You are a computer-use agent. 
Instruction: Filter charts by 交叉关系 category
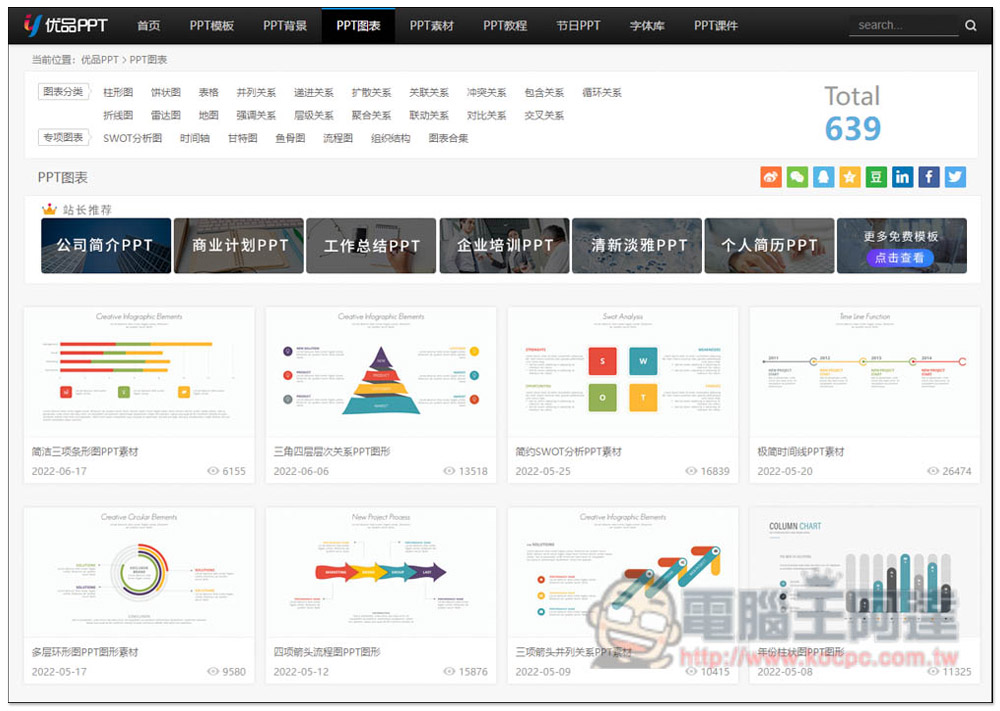[544, 115]
